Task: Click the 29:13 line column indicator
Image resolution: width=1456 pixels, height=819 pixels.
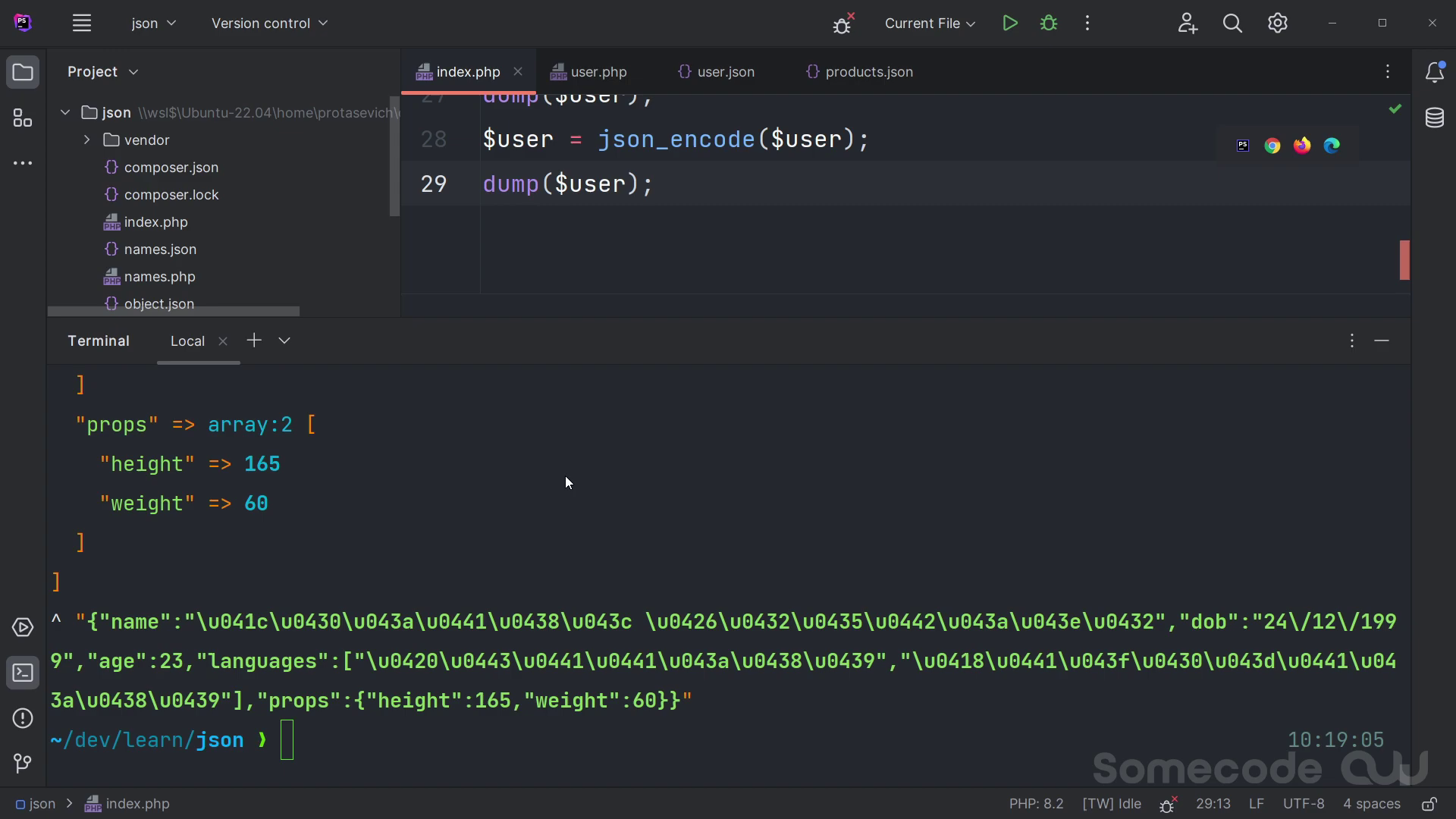Action: (1213, 804)
